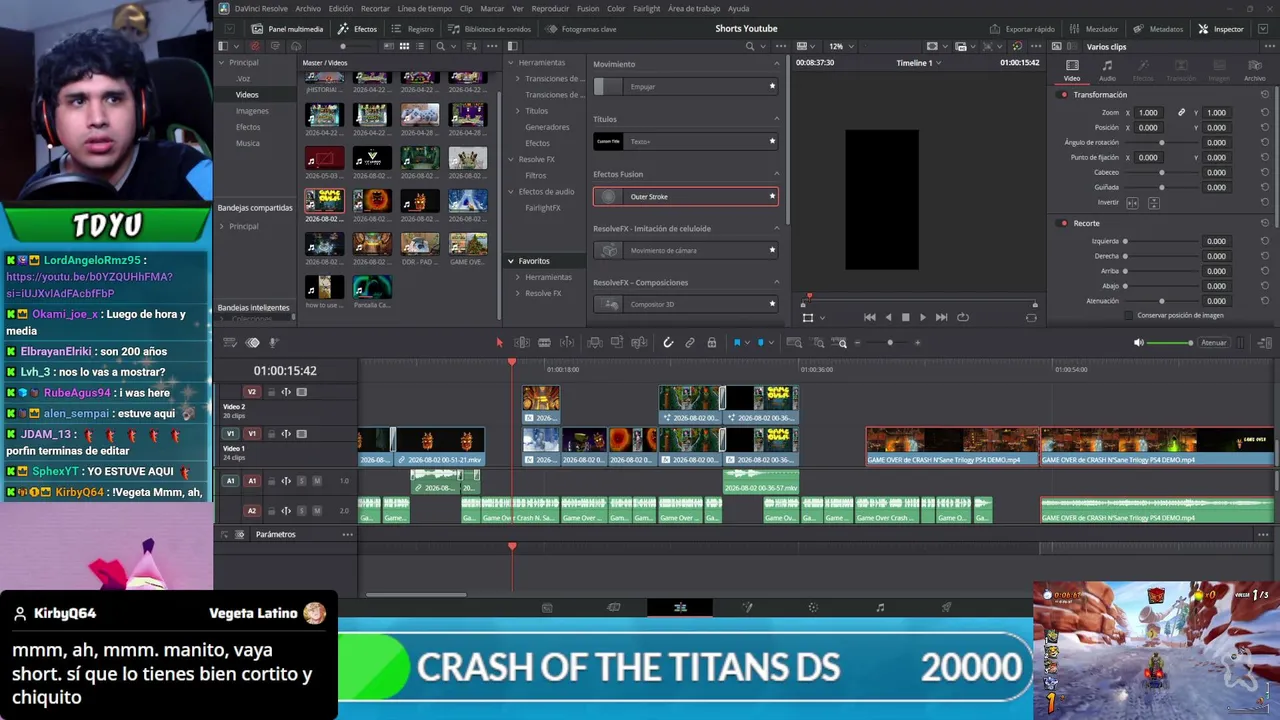This screenshot has width=1280, height=720.
Task: Open the Mezclador panel
Action: pos(1094,29)
